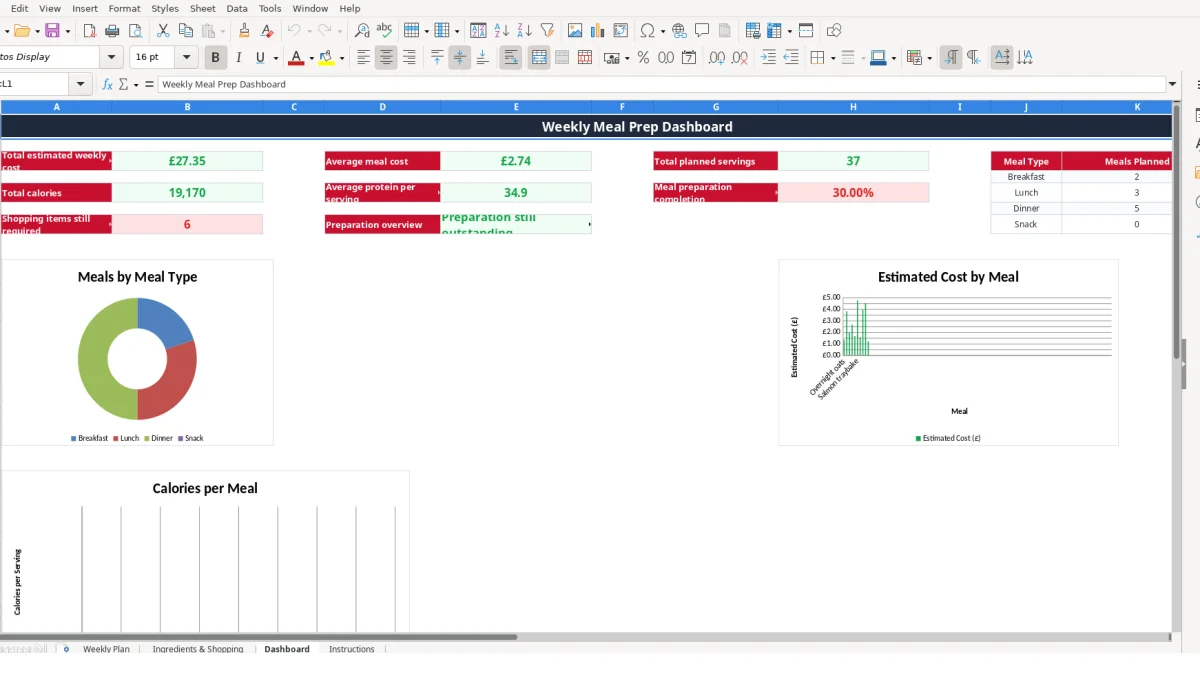Apply the red font color swatch

tap(295, 58)
